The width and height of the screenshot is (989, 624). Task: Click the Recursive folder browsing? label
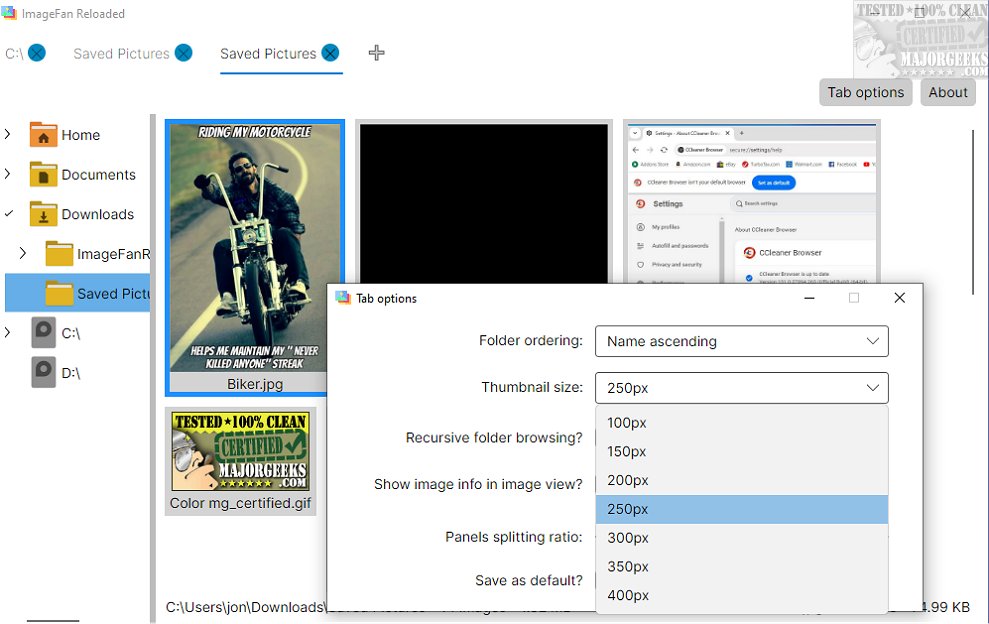coord(494,438)
